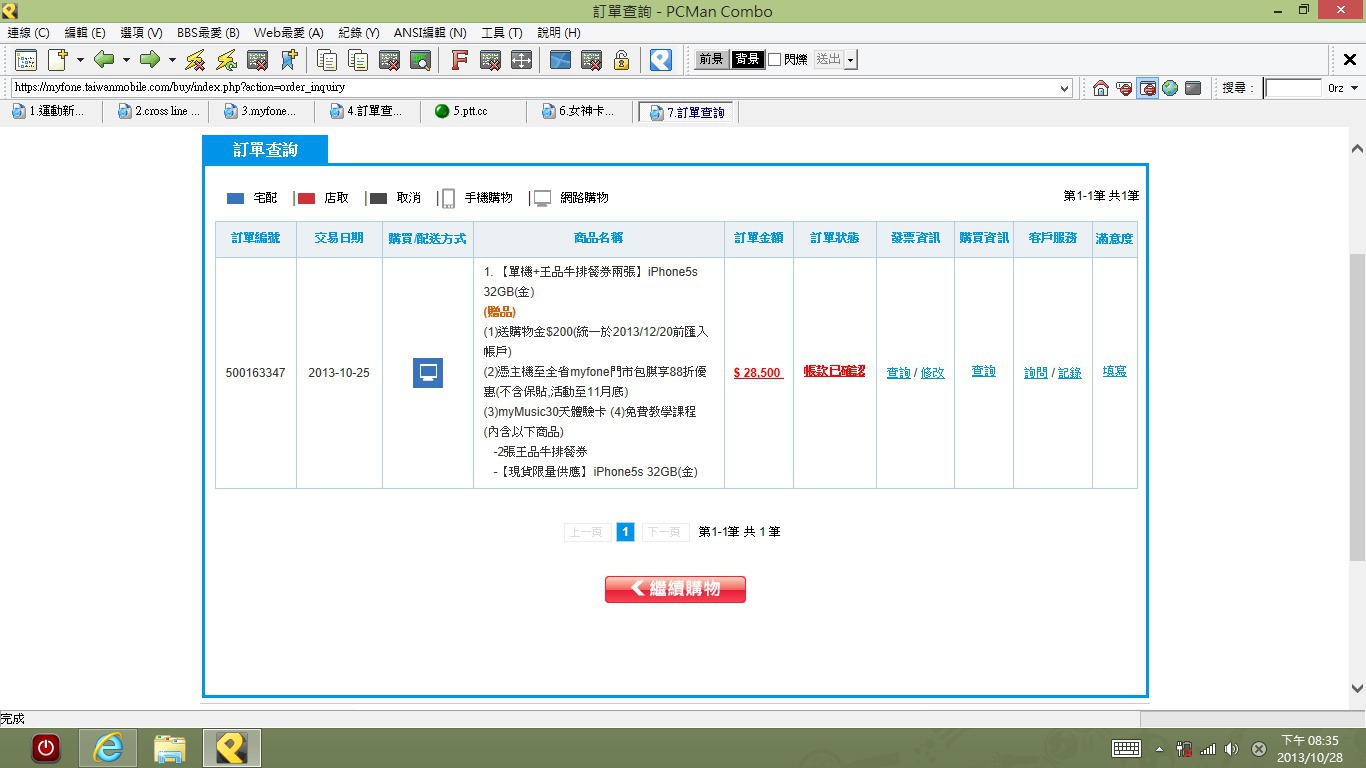This screenshot has height=768, width=1366.
Task: Click the lightning icon with red X
Action: click(196, 60)
